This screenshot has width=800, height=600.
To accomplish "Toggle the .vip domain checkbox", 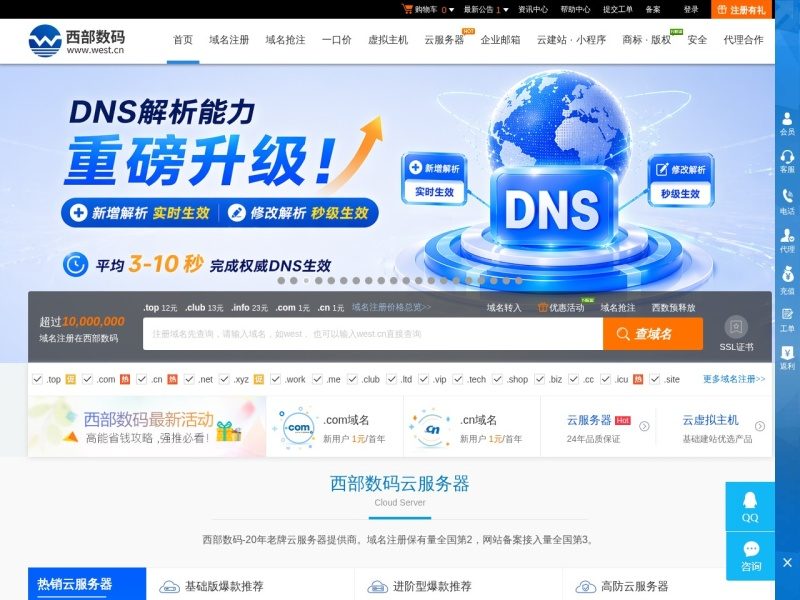I will tap(423, 379).
